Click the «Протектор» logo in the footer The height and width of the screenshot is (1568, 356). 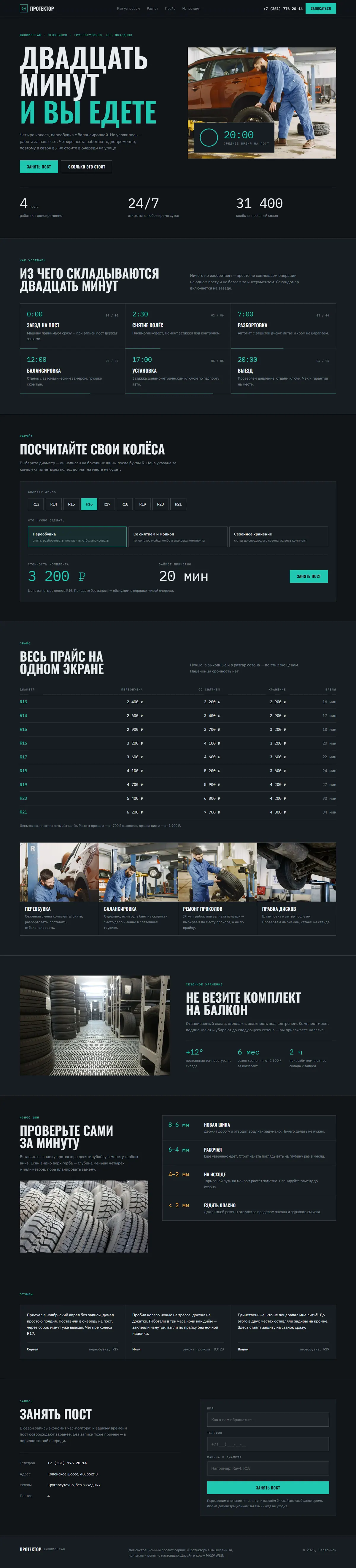pos(31,1549)
